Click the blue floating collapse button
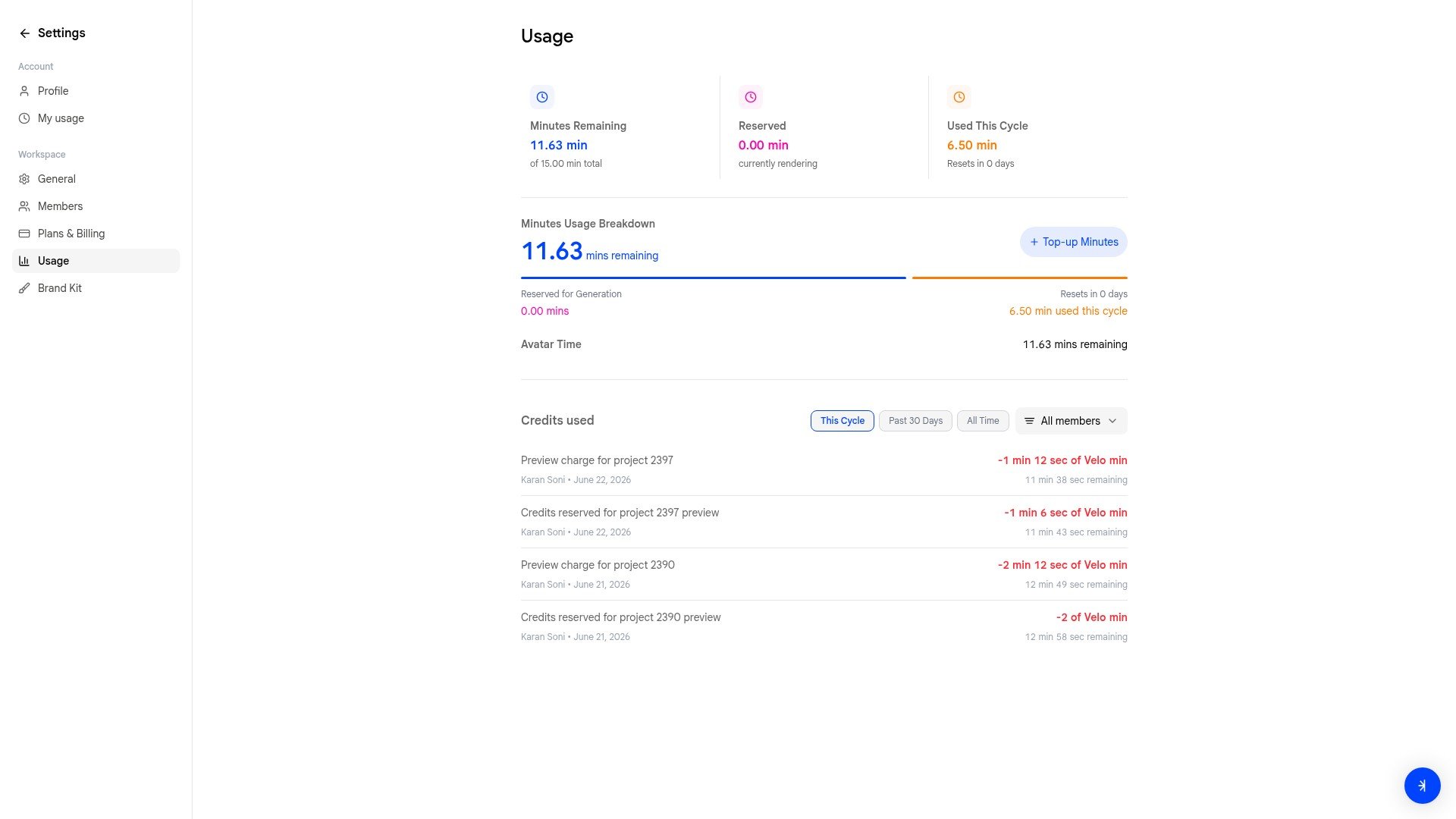Screen dimensions: 1456x819 tap(1422, 786)
